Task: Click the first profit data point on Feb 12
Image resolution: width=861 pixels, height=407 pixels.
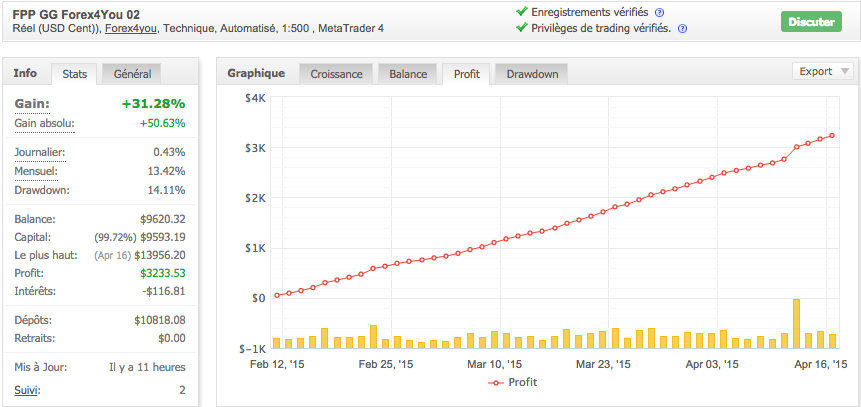Action: pos(277,296)
